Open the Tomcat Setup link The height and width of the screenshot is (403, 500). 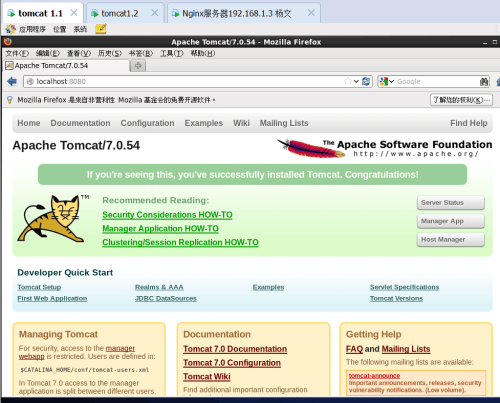pos(39,287)
